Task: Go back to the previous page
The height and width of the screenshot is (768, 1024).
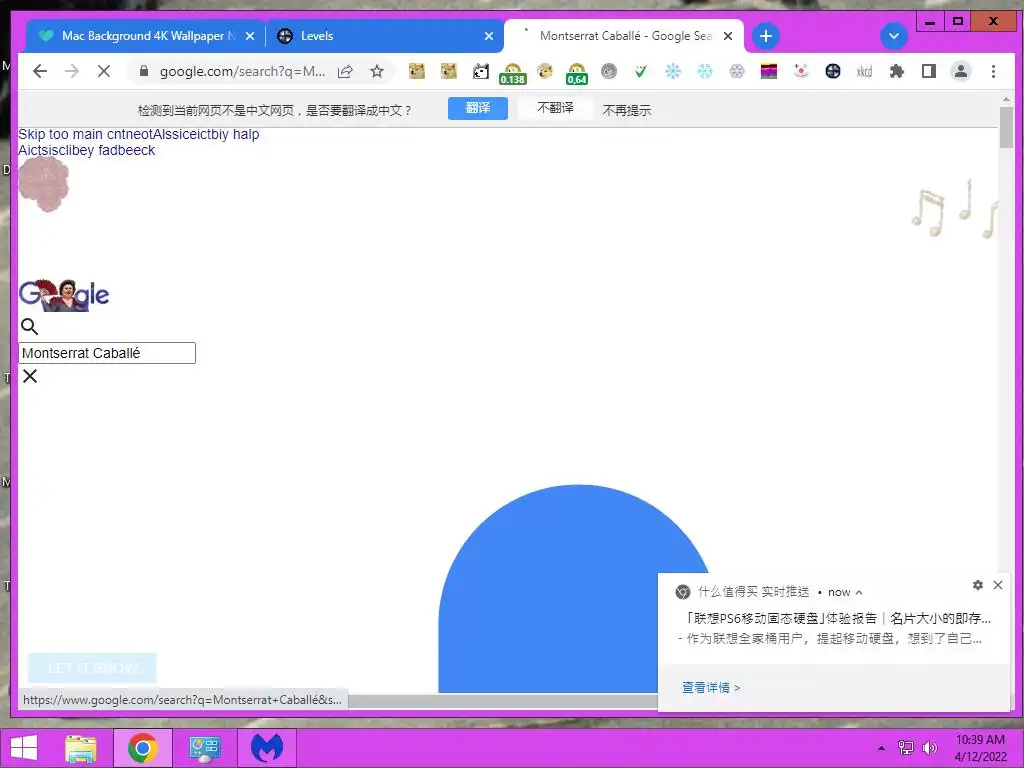Action: [x=40, y=71]
